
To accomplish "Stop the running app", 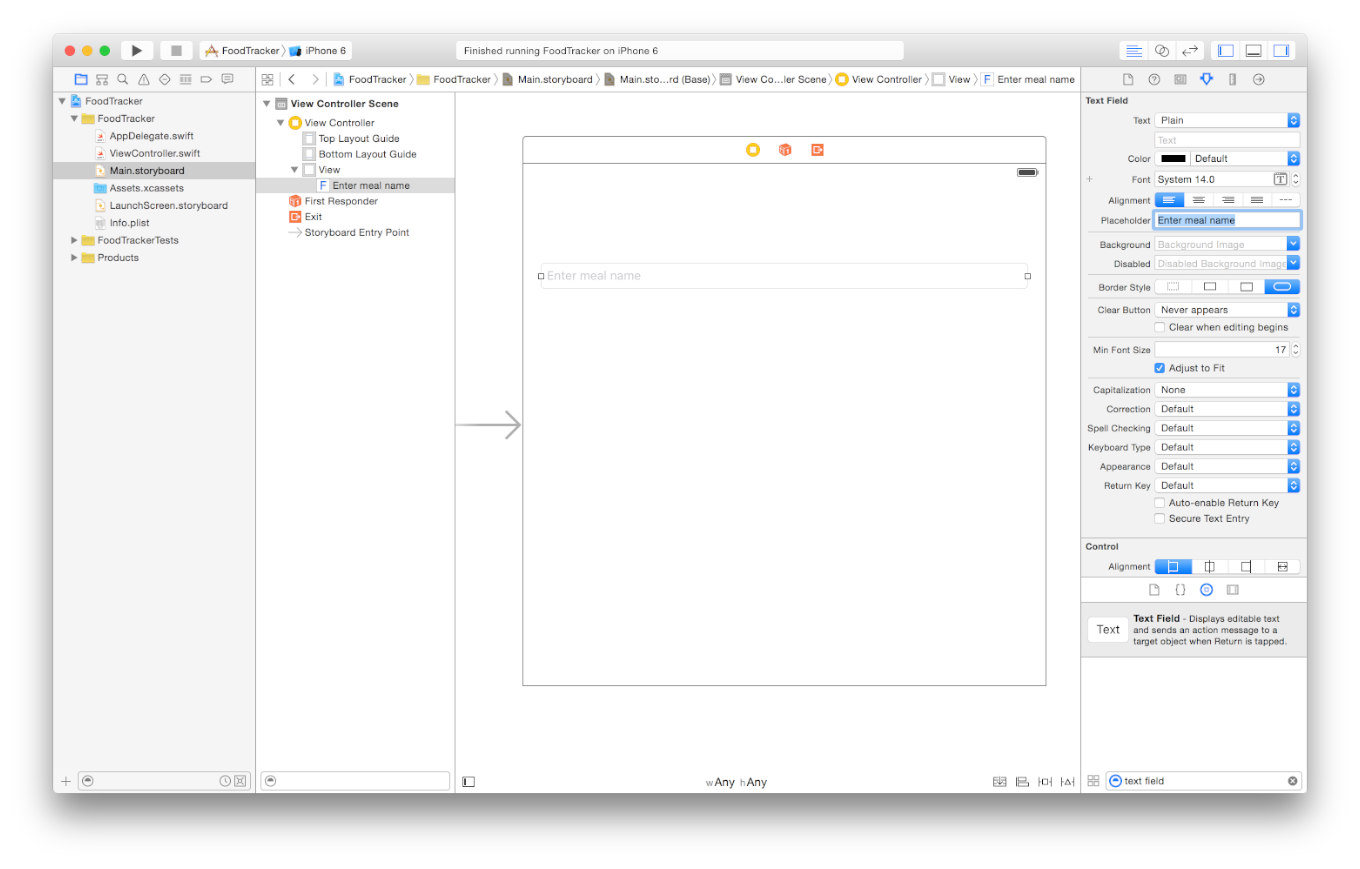I will tap(176, 50).
